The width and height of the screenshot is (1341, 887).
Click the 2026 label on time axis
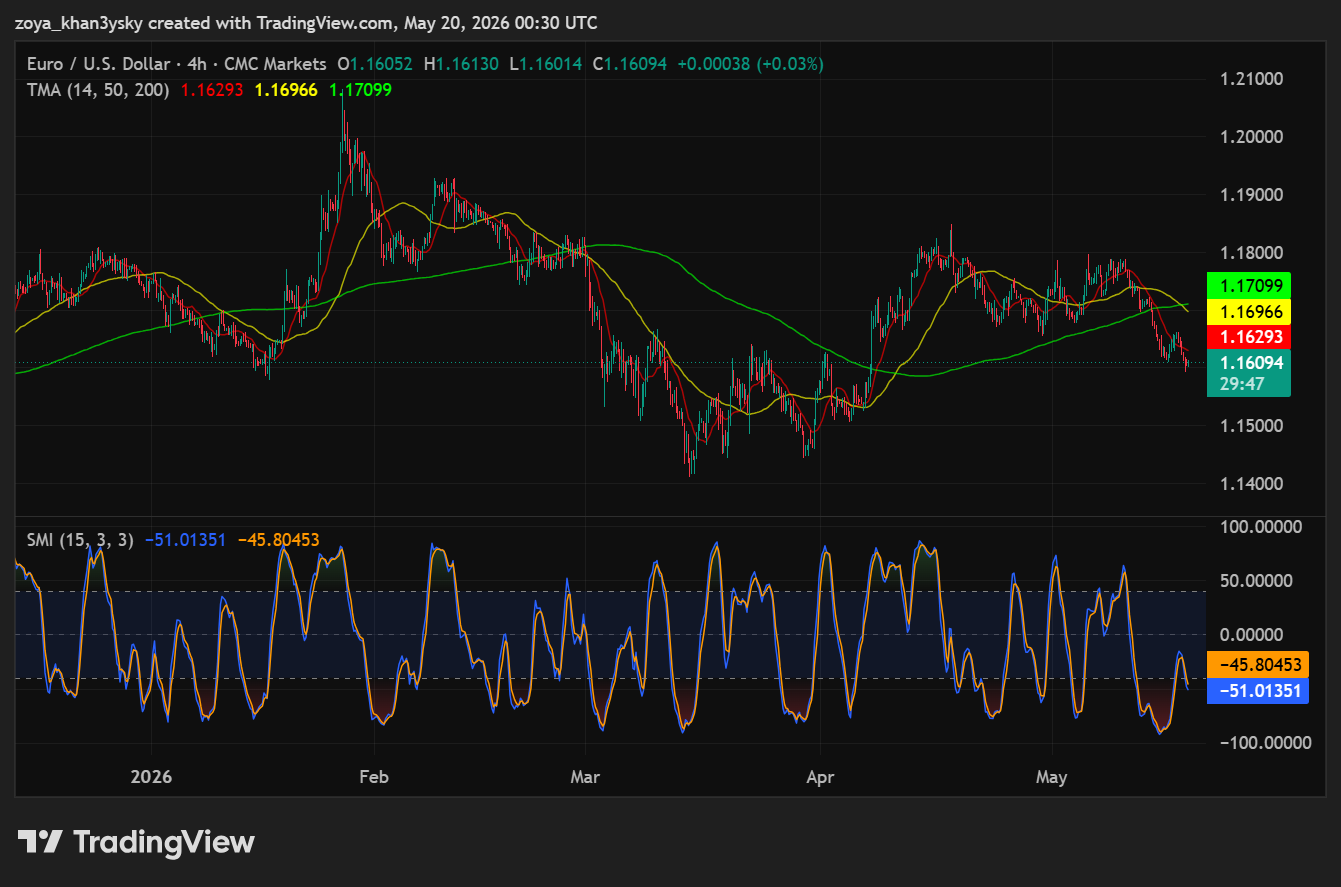pos(151,777)
